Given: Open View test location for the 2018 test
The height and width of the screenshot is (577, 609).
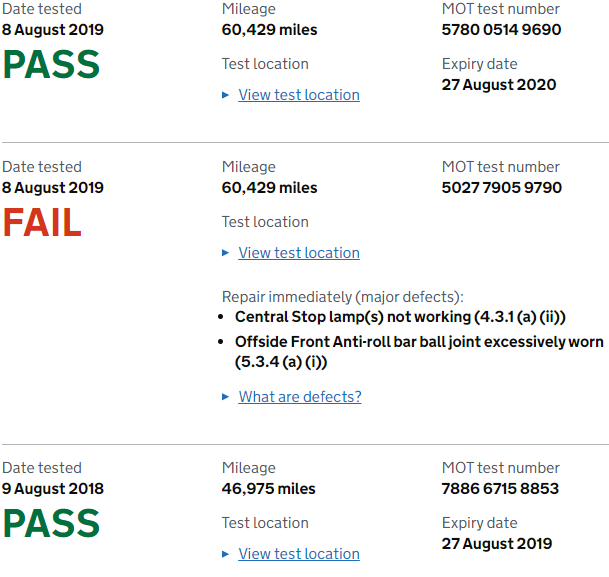Looking at the screenshot, I should tap(299, 554).
